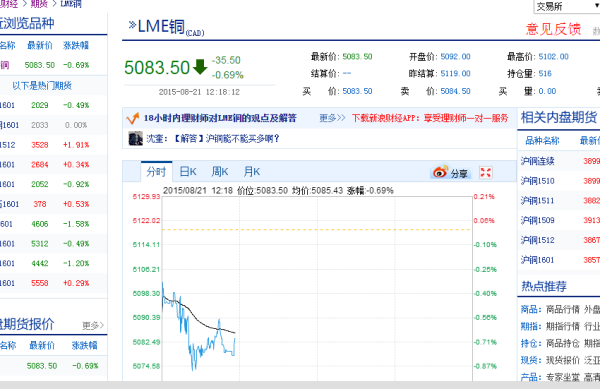Click the green down arrow beside 5083.50
The image size is (600, 389).
tap(200, 67)
